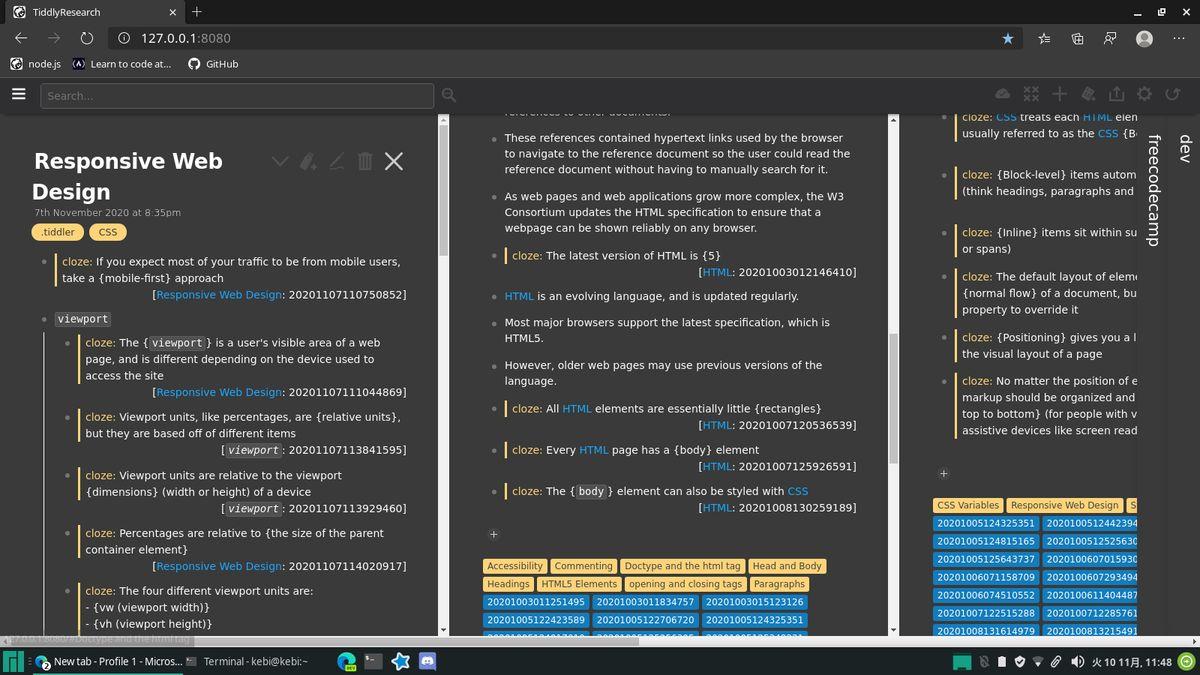Switch to the freecodecamp sidebar tab
The width and height of the screenshot is (1200, 675).
(1152, 190)
